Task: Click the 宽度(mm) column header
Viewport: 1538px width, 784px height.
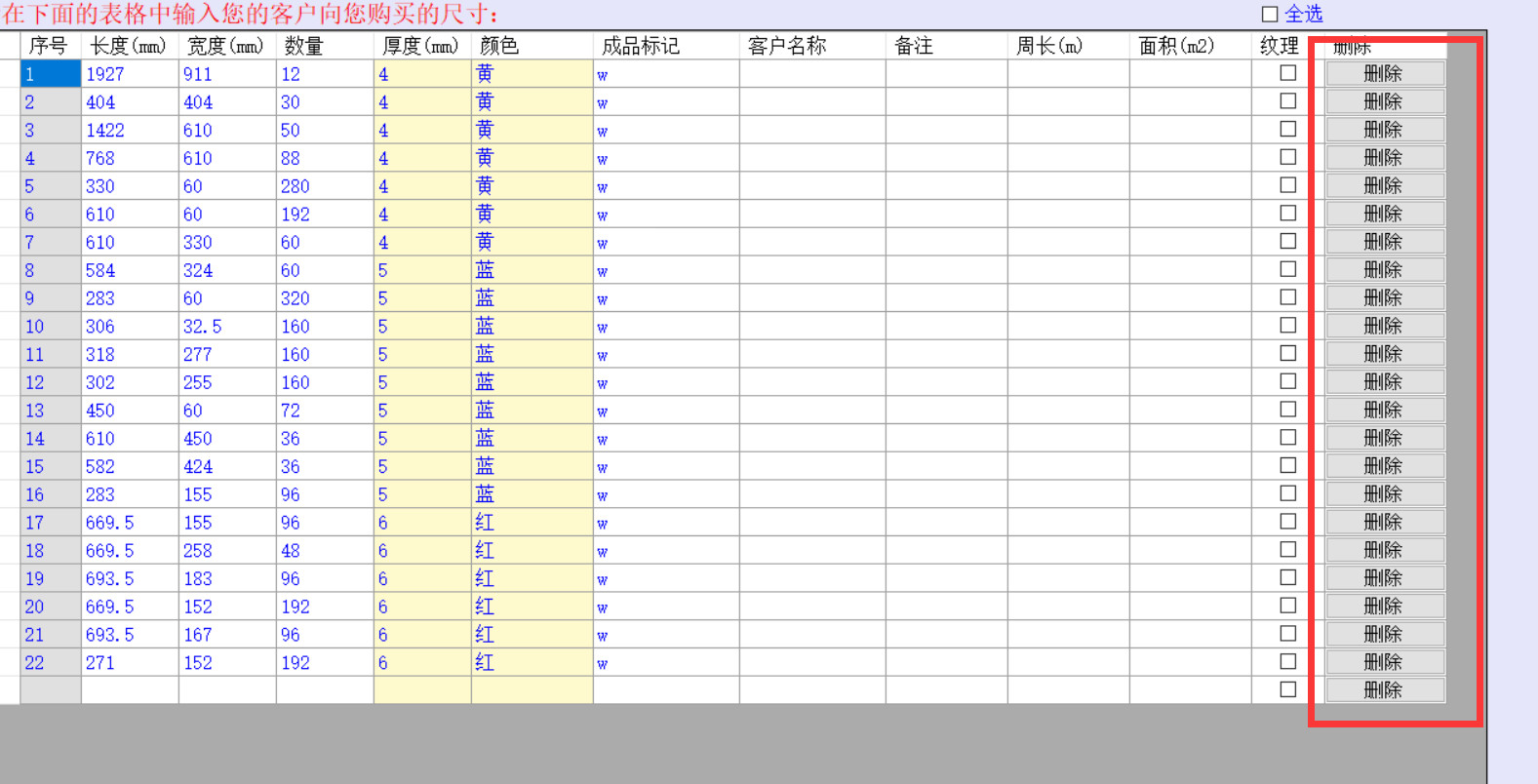Action: (x=227, y=46)
